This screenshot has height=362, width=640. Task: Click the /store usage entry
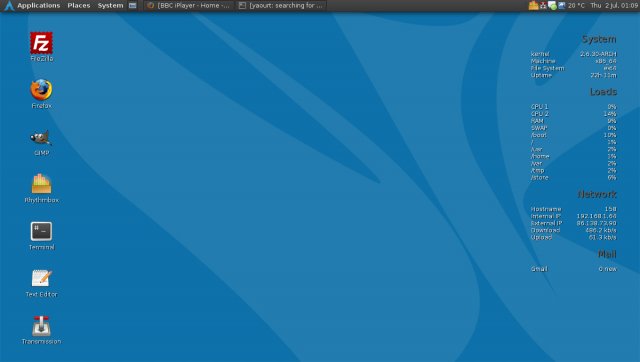pos(573,178)
